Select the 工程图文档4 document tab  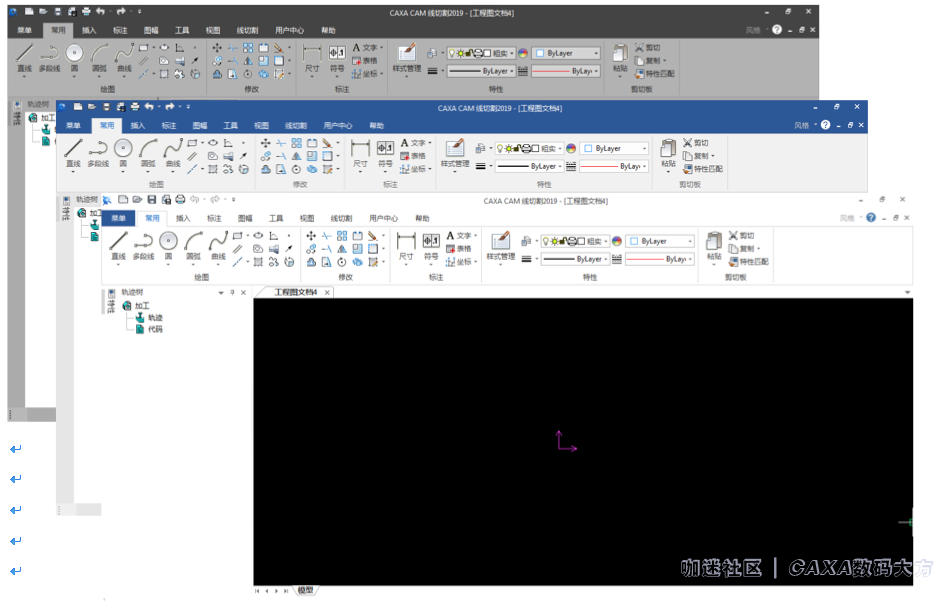coord(295,292)
